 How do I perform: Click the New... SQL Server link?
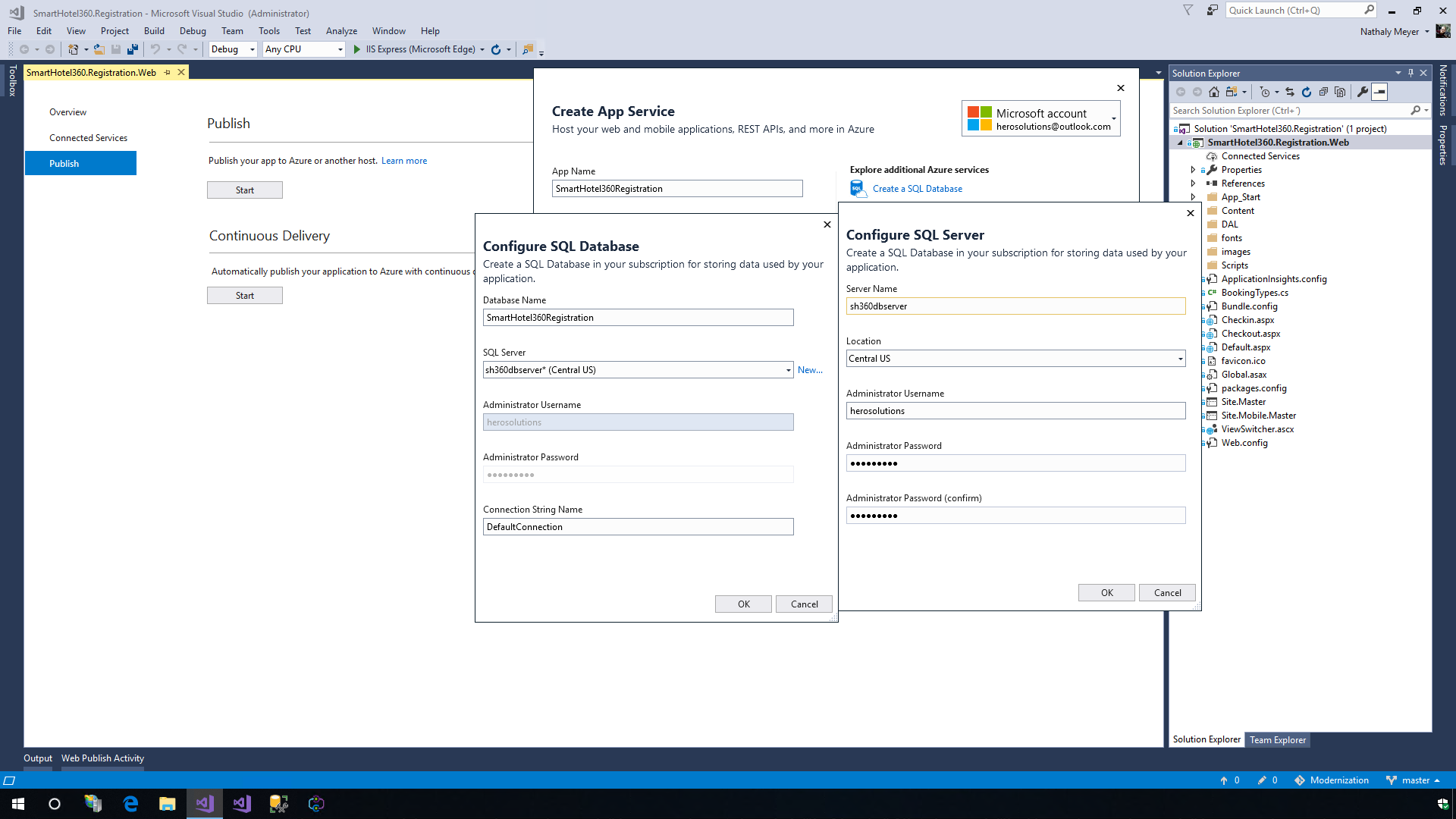(810, 370)
